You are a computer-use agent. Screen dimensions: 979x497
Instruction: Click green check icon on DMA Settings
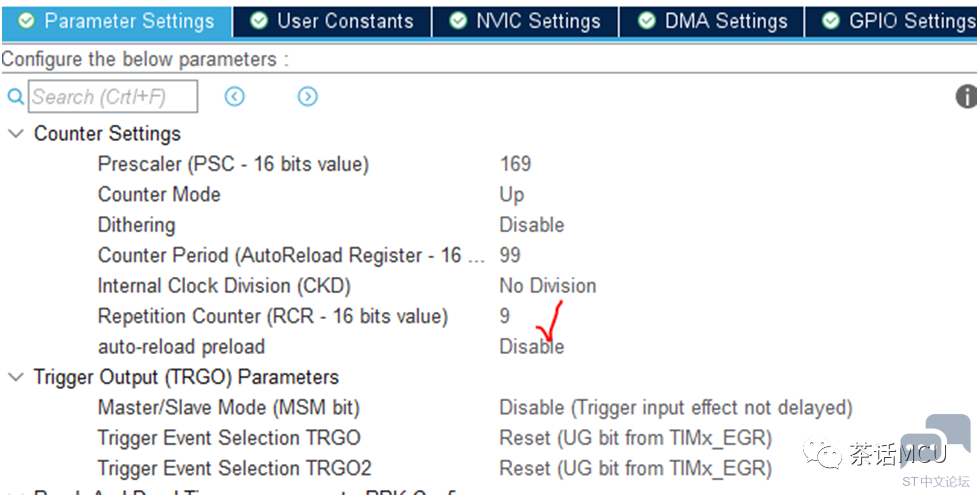(646, 21)
